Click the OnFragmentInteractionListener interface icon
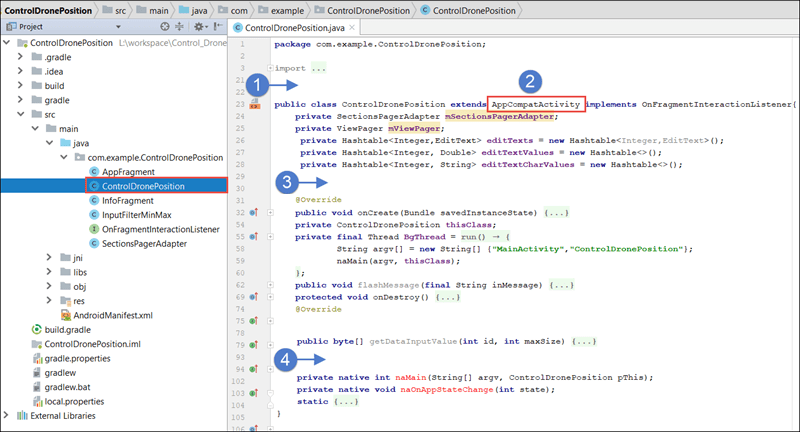The height and width of the screenshot is (432, 800). pyautogui.click(x=93, y=229)
